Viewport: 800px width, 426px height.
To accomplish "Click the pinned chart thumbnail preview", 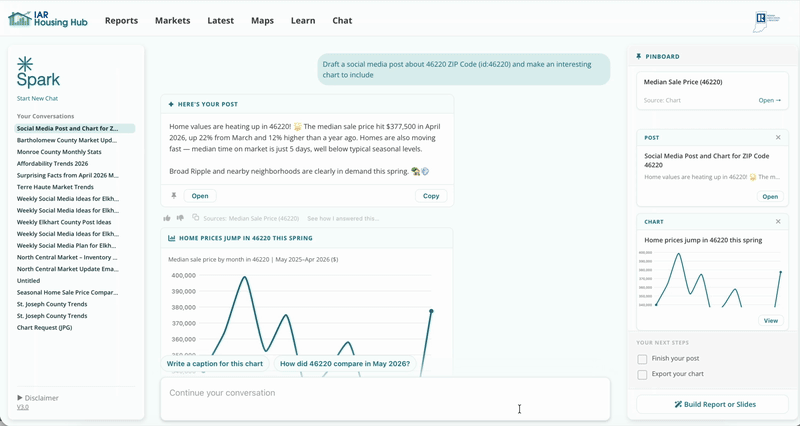I will pyautogui.click(x=712, y=279).
